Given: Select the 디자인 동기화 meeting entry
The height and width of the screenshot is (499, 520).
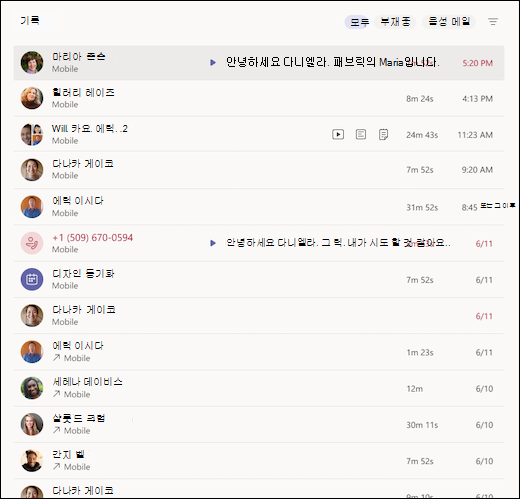Looking at the screenshot, I should tap(259, 280).
